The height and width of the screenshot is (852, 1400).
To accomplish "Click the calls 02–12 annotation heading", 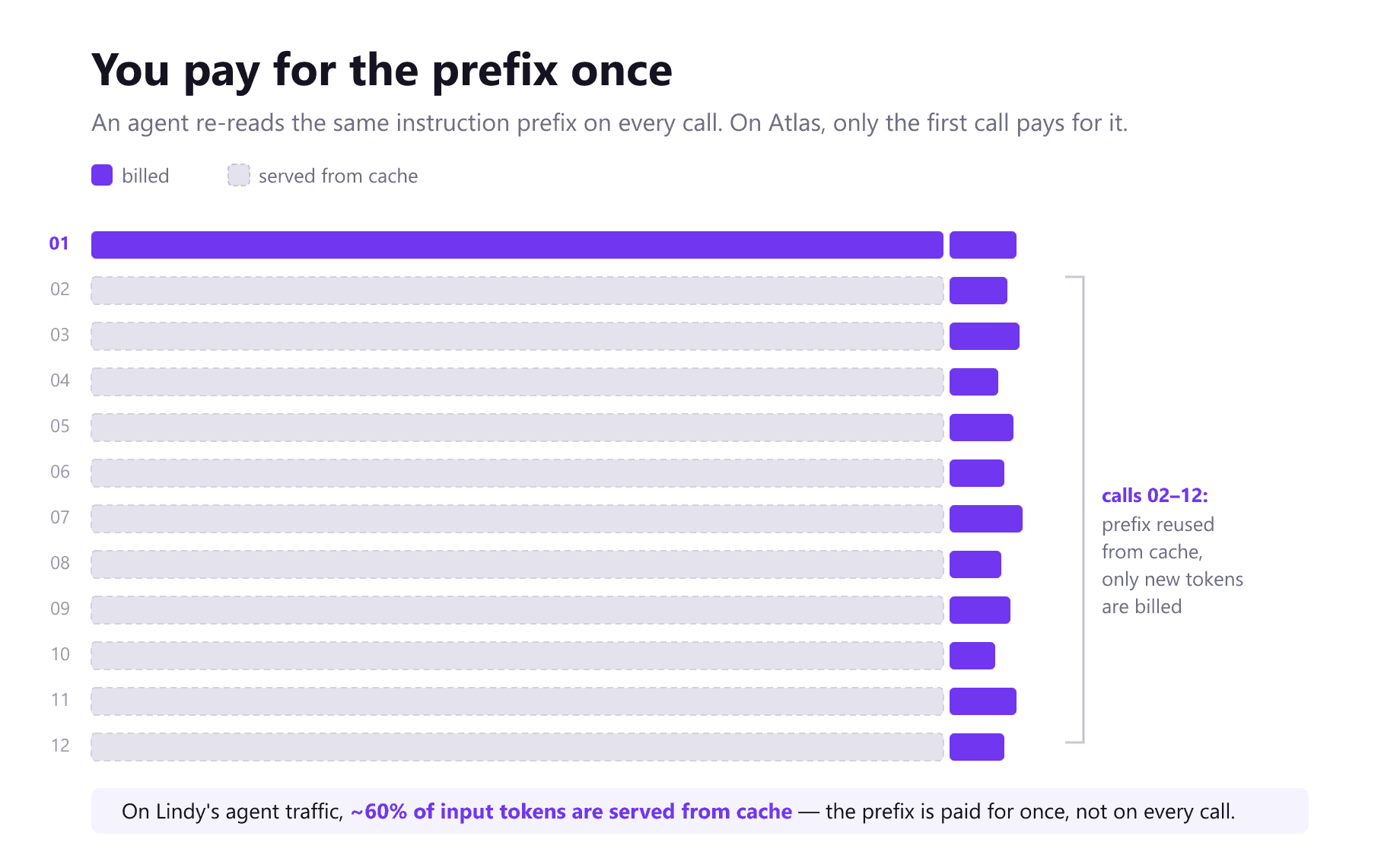I will pyautogui.click(x=1155, y=495).
